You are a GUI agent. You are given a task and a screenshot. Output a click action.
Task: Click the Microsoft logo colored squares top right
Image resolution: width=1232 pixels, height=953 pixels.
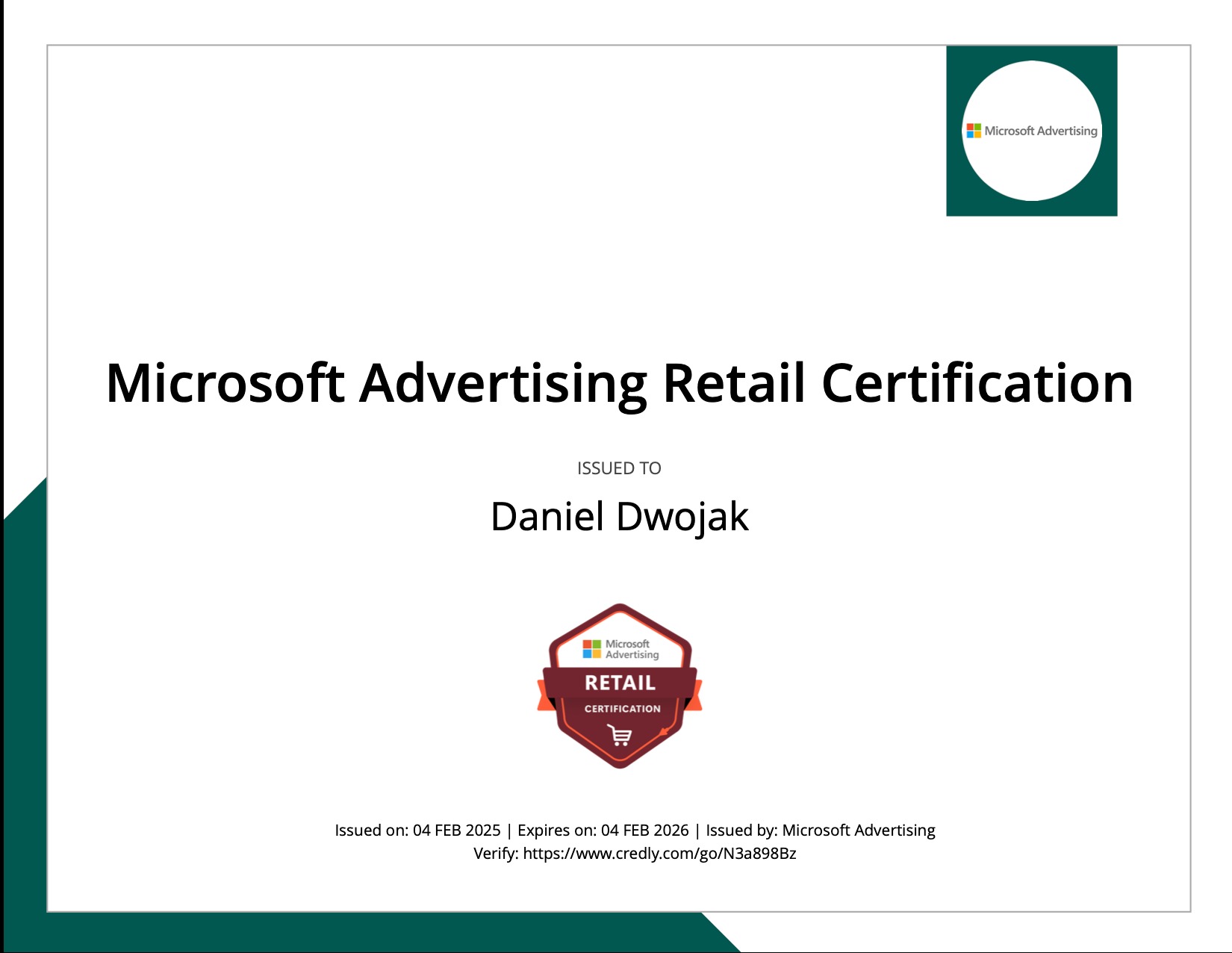[972, 130]
